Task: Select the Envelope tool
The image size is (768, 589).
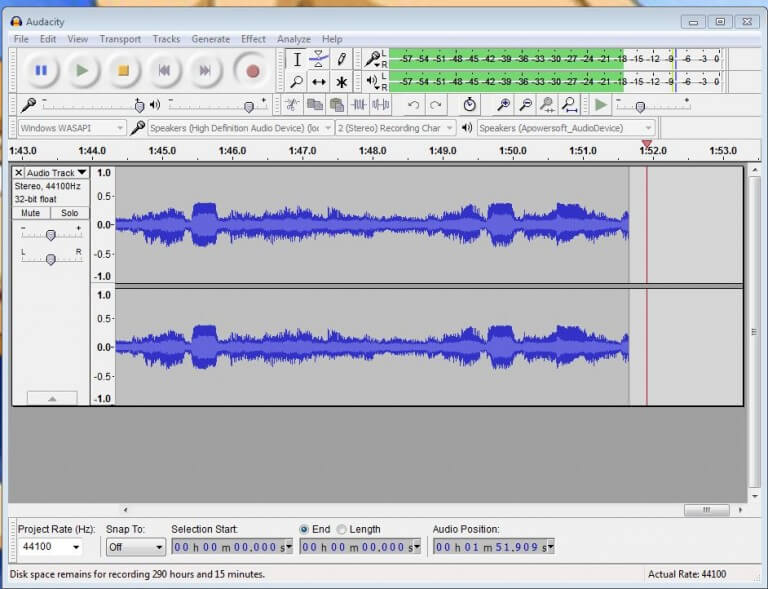Action: click(x=319, y=60)
